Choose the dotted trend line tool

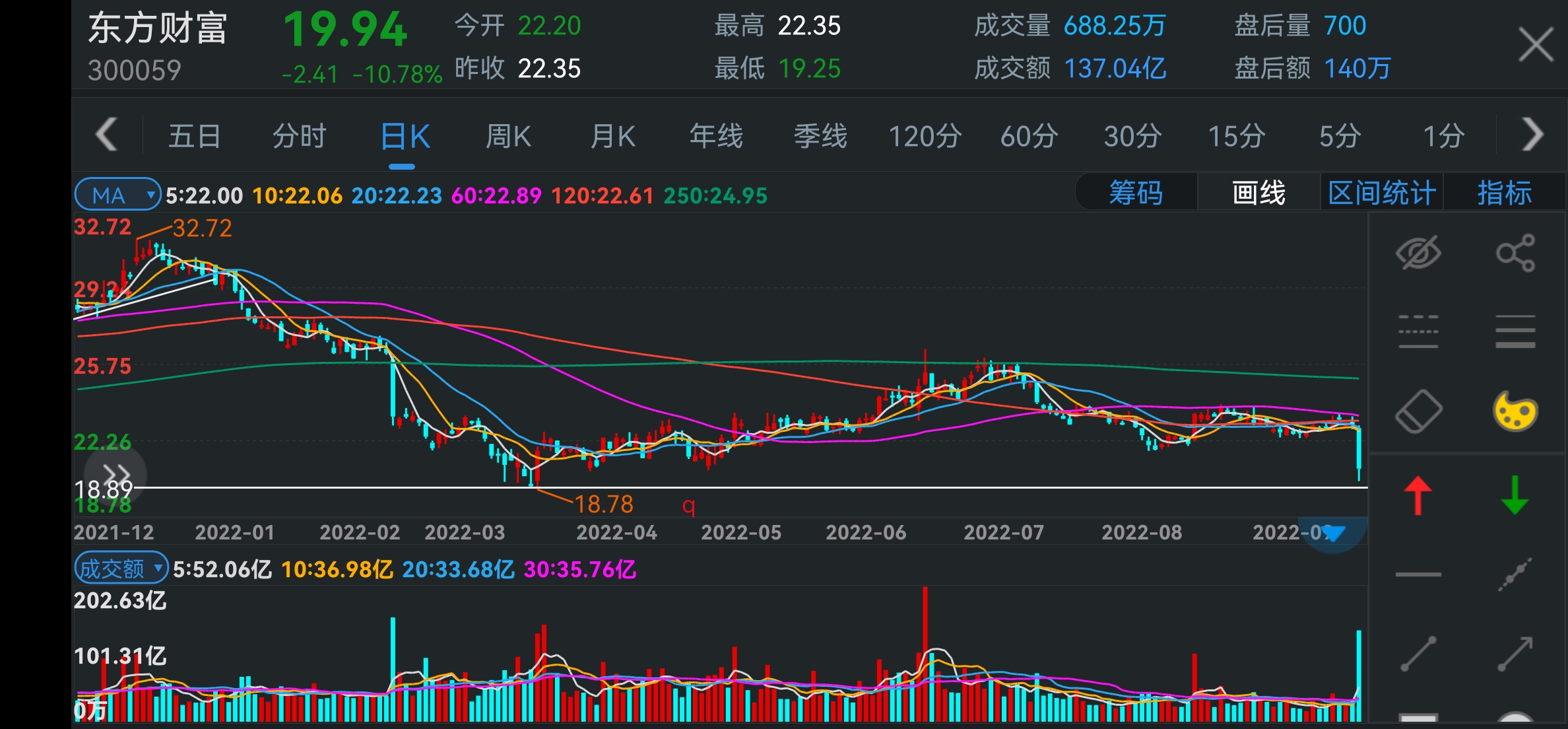(x=1515, y=574)
